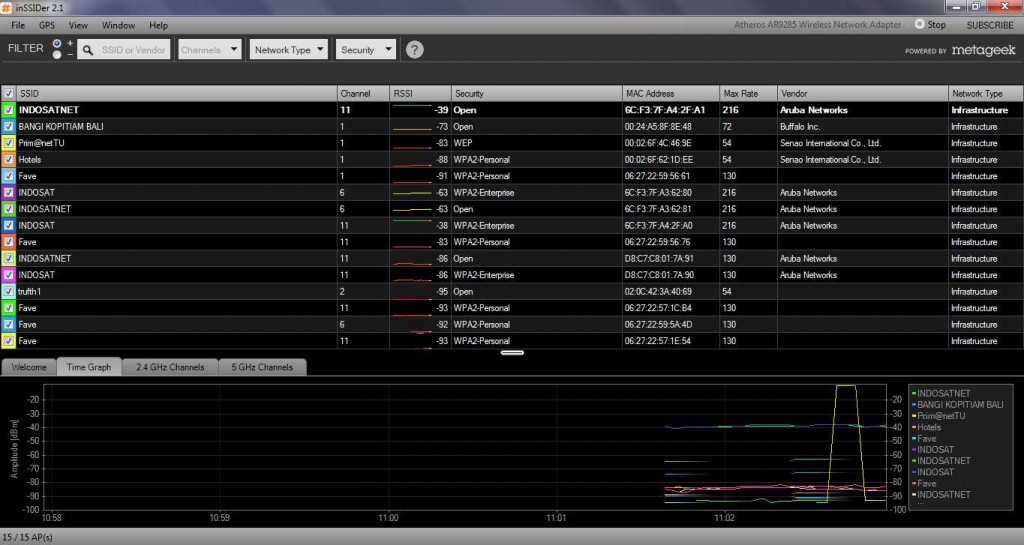1024x545 pixels.
Task: Click the SUBSCRIBE link
Action: 989,25
